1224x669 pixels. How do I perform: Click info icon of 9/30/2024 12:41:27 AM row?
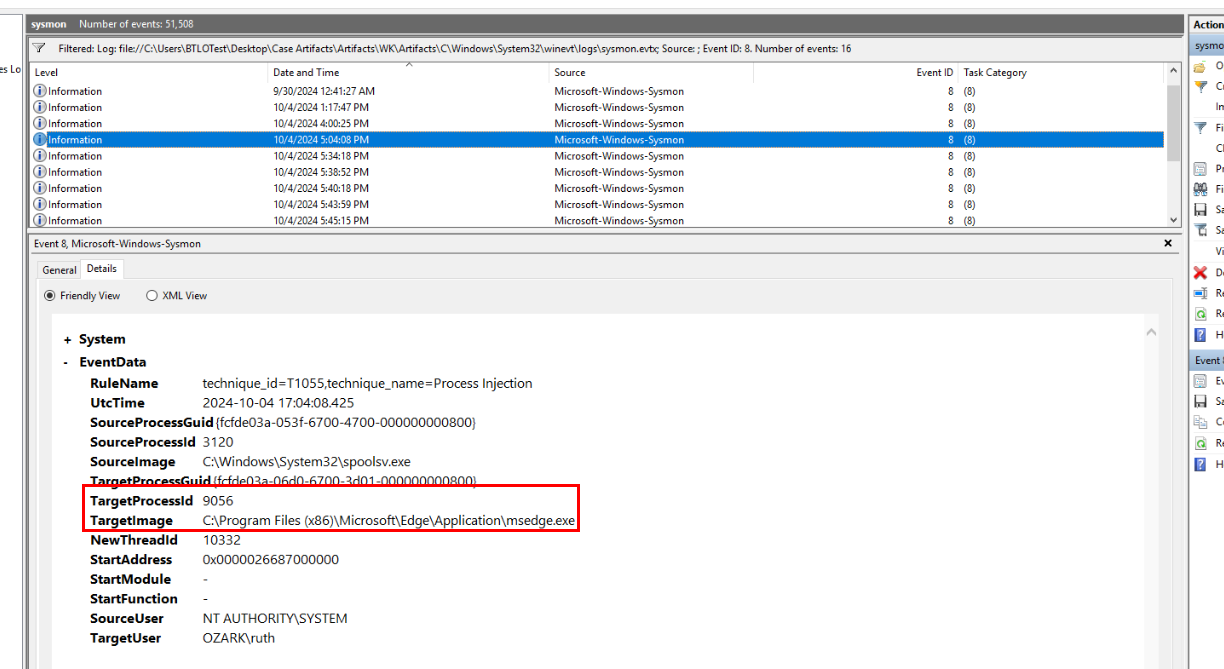pos(40,91)
